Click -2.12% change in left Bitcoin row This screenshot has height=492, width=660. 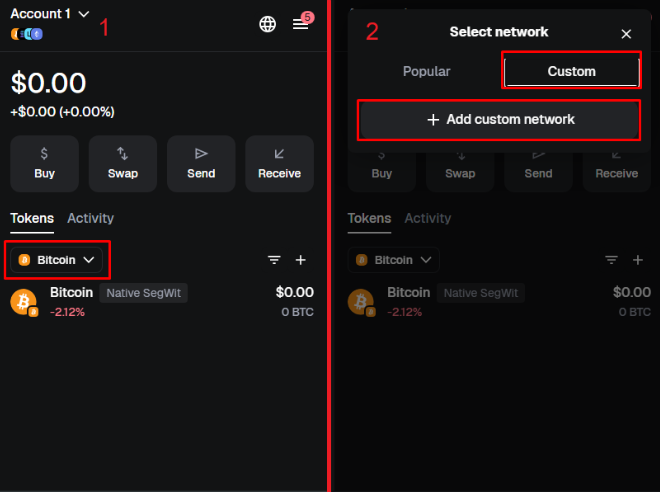pos(67,312)
